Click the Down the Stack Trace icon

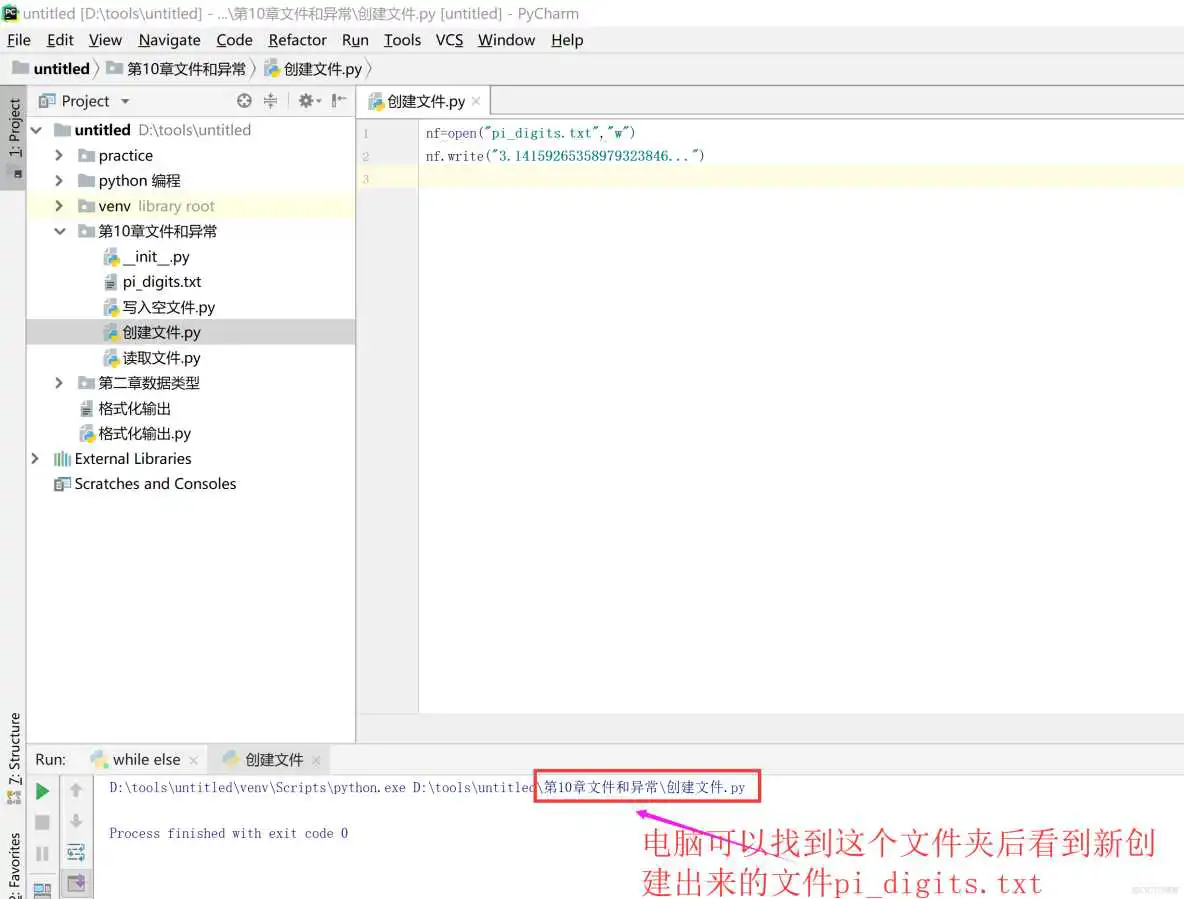click(76, 821)
